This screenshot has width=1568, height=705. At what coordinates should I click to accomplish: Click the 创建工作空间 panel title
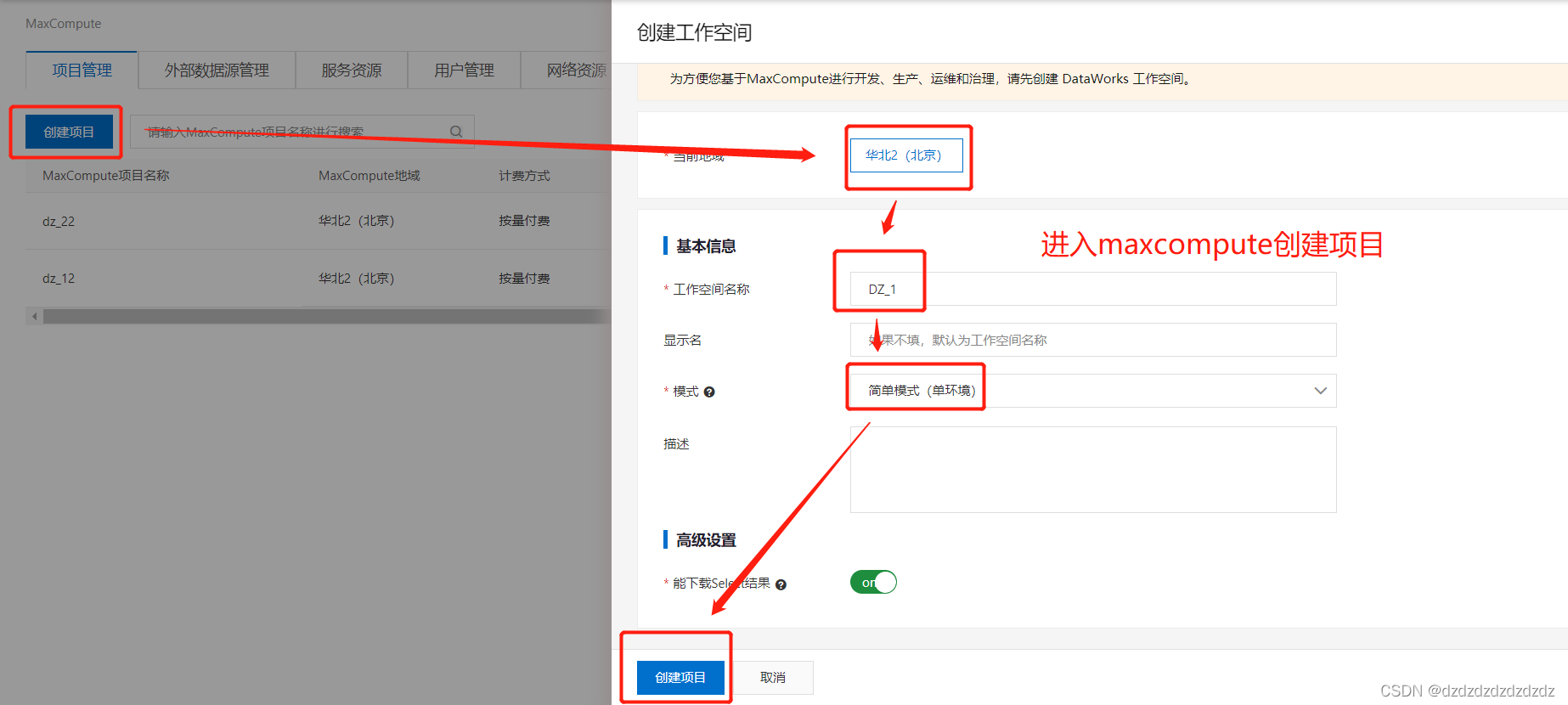coord(694,33)
